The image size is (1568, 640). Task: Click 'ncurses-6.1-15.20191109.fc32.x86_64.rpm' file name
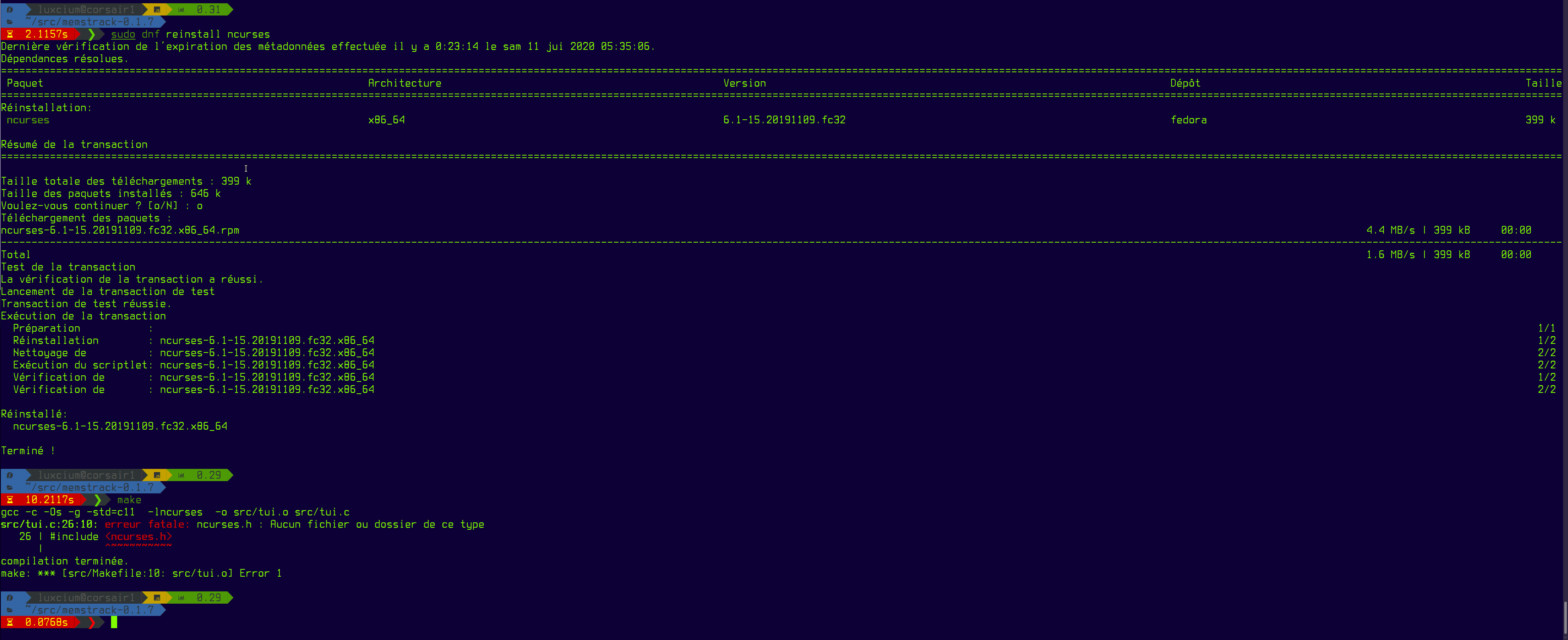click(120, 230)
